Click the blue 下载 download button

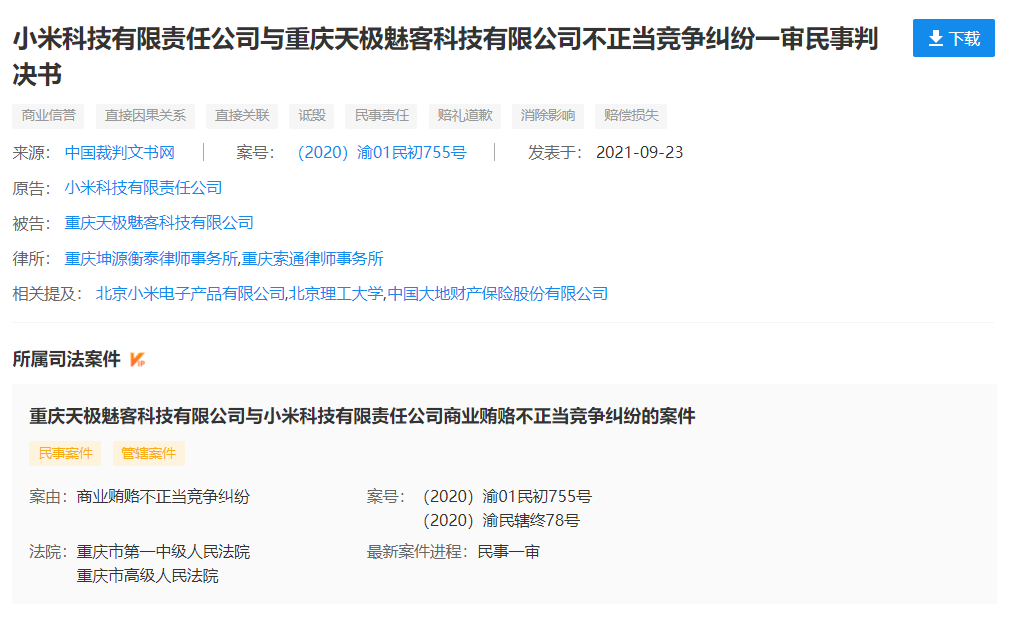pyautogui.click(x=953, y=38)
